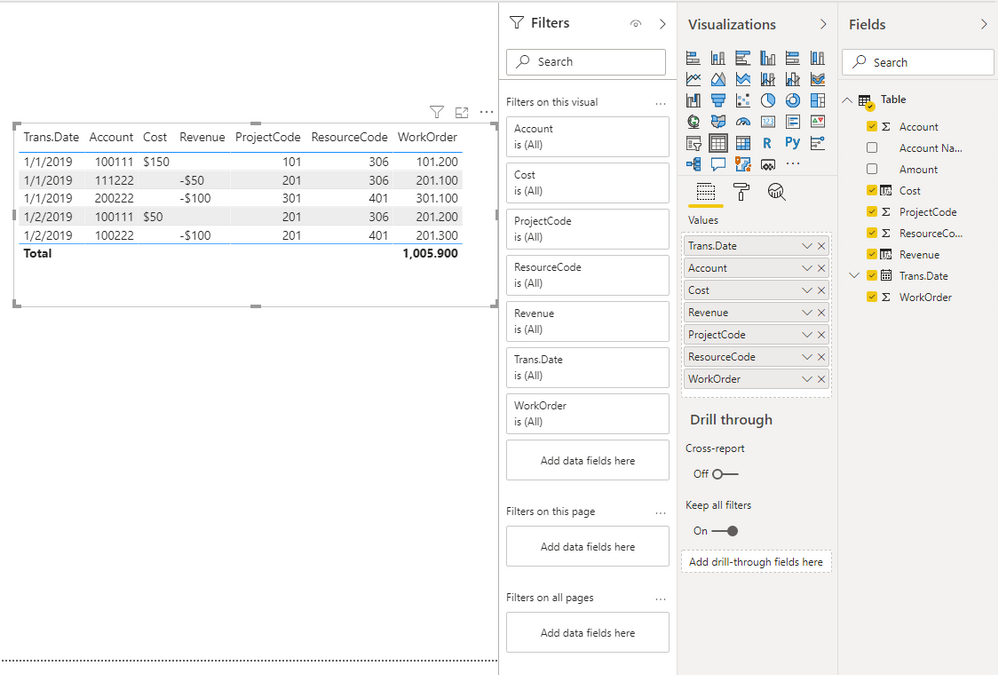Collapse the Filters pane chevron
The width and height of the screenshot is (998, 675).
[x=663, y=24]
